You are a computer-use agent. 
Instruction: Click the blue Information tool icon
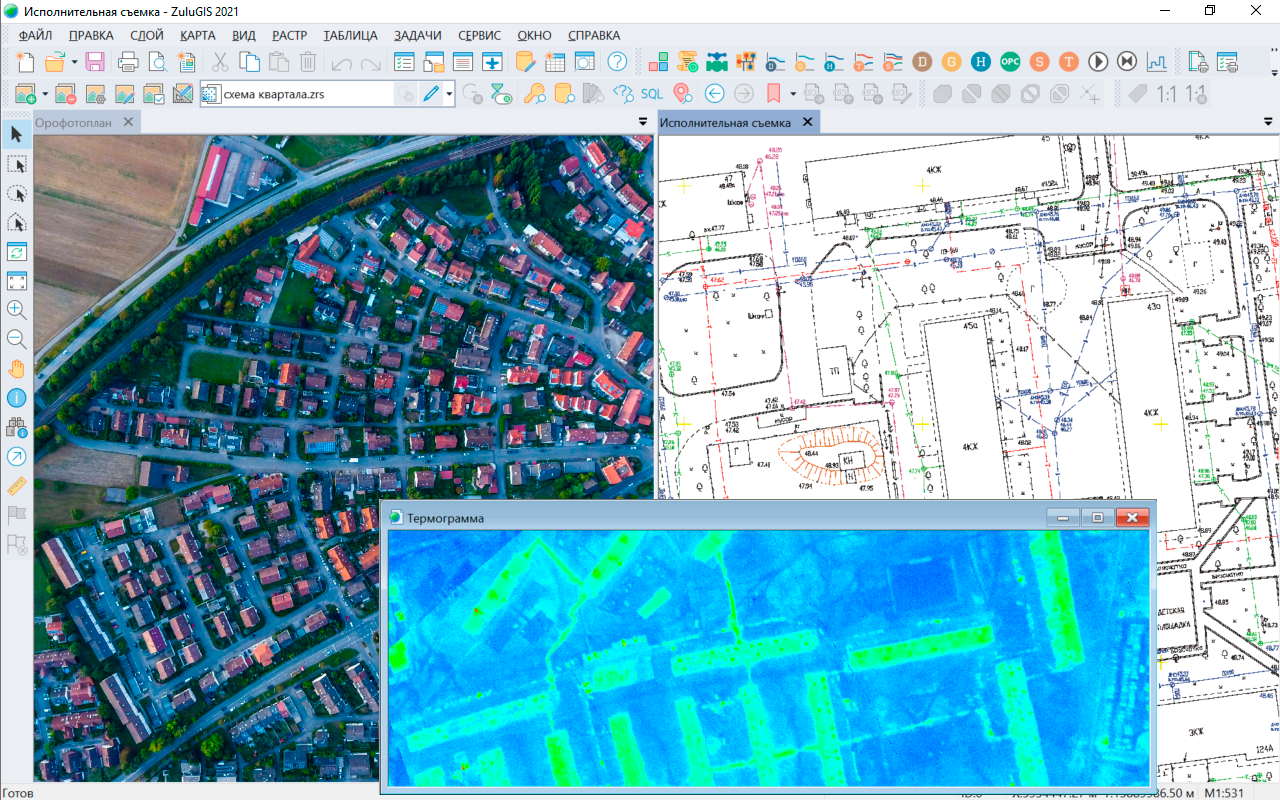pyautogui.click(x=17, y=398)
